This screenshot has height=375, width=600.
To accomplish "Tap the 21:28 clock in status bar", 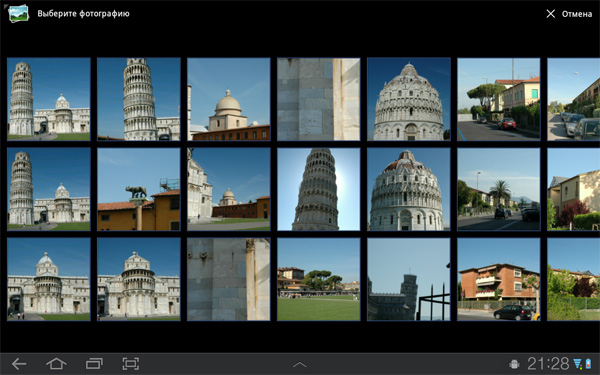I will coord(548,364).
